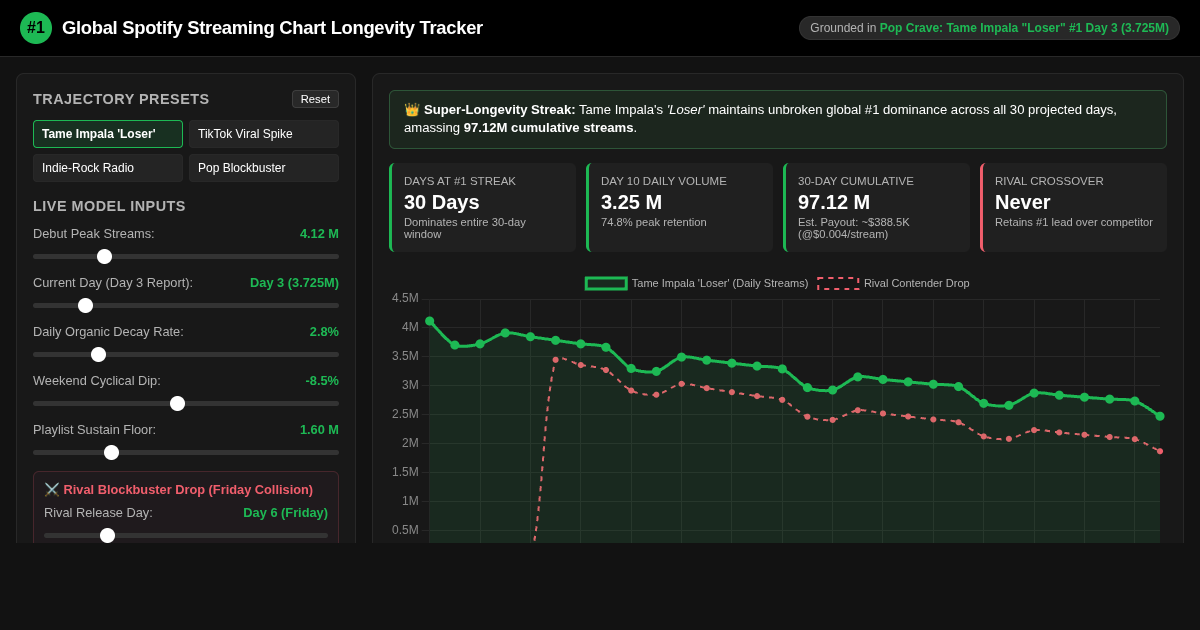1200x630 pixels.
Task: Click the 'Retains #1 lead over competitor' text
Action: pyautogui.click(x=1074, y=222)
